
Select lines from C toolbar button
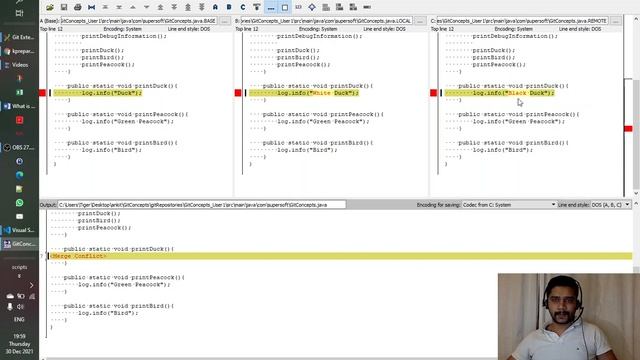[243, 7]
